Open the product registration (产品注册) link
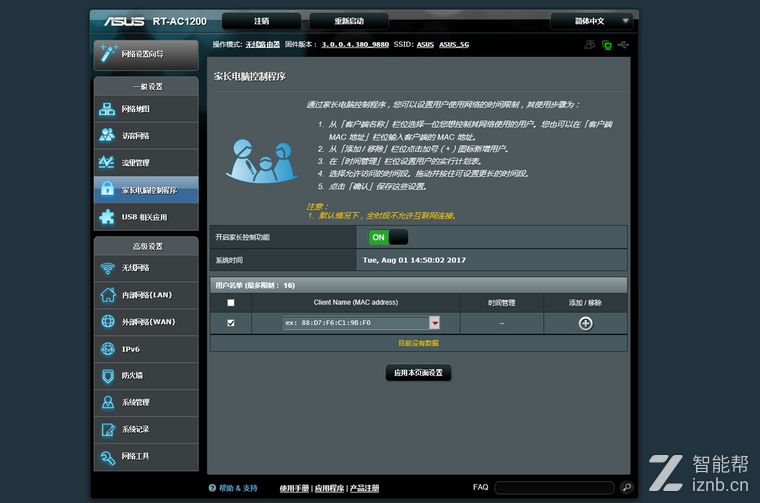The width and height of the screenshot is (760, 503). click(x=364, y=488)
